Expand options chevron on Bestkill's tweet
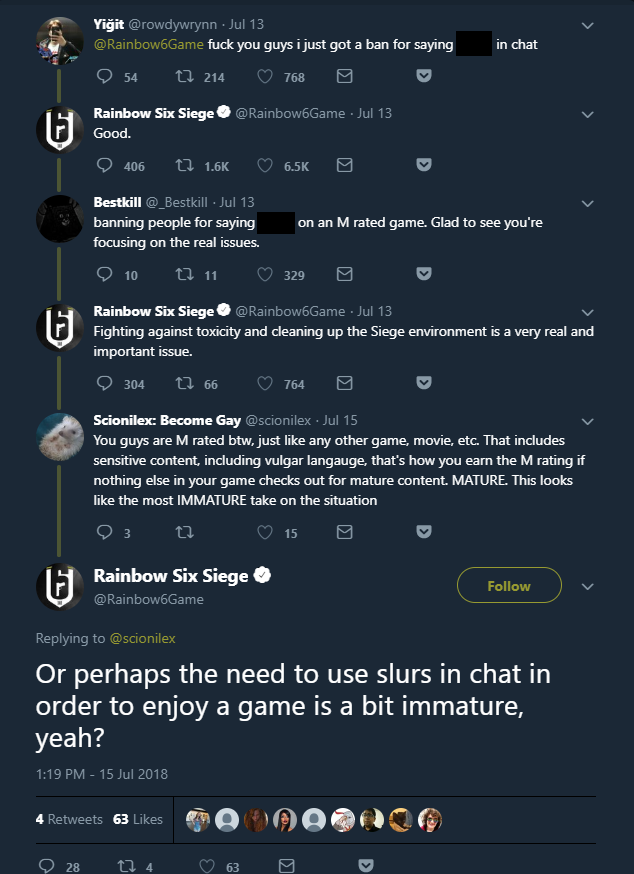Screen dimensions: 634x874 tap(587, 202)
